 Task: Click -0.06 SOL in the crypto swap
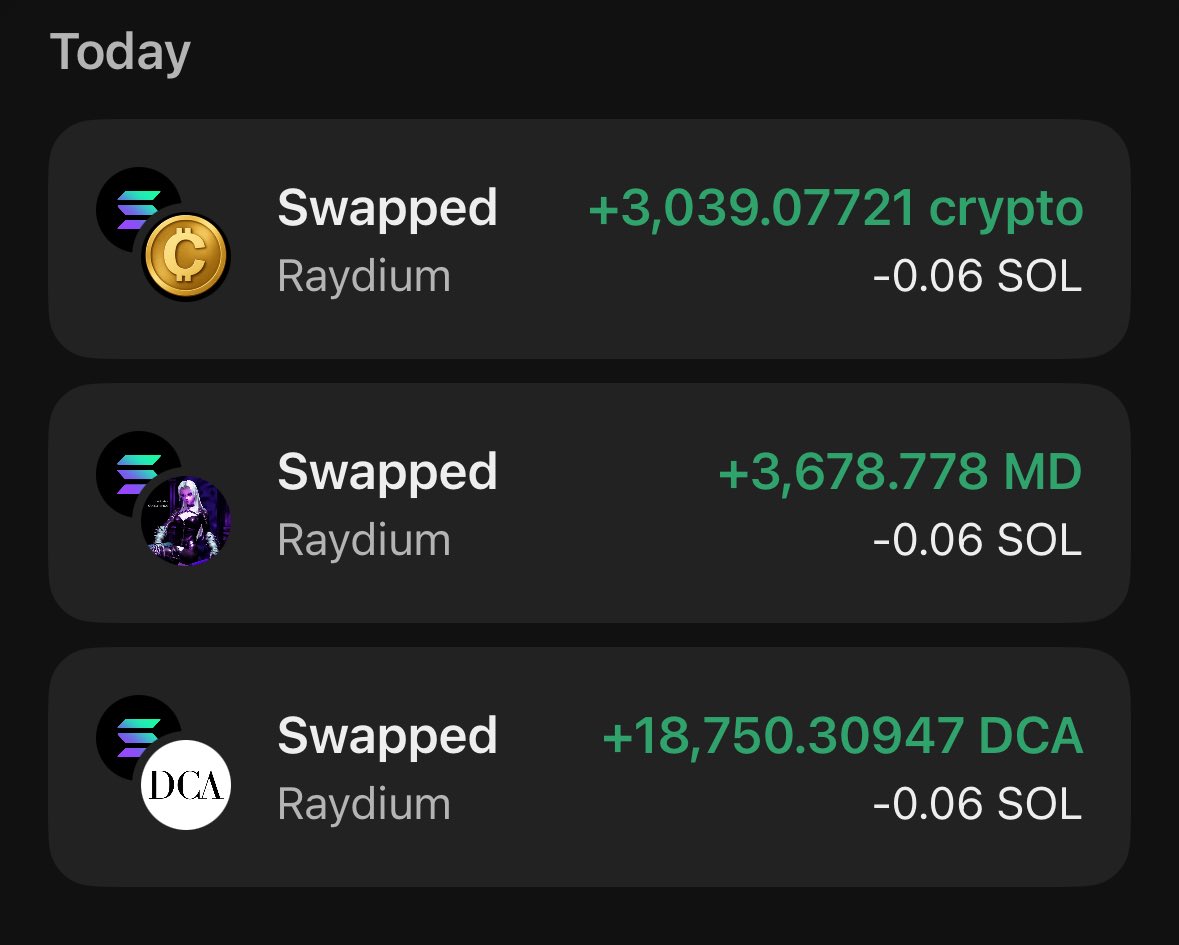[977, 276]
